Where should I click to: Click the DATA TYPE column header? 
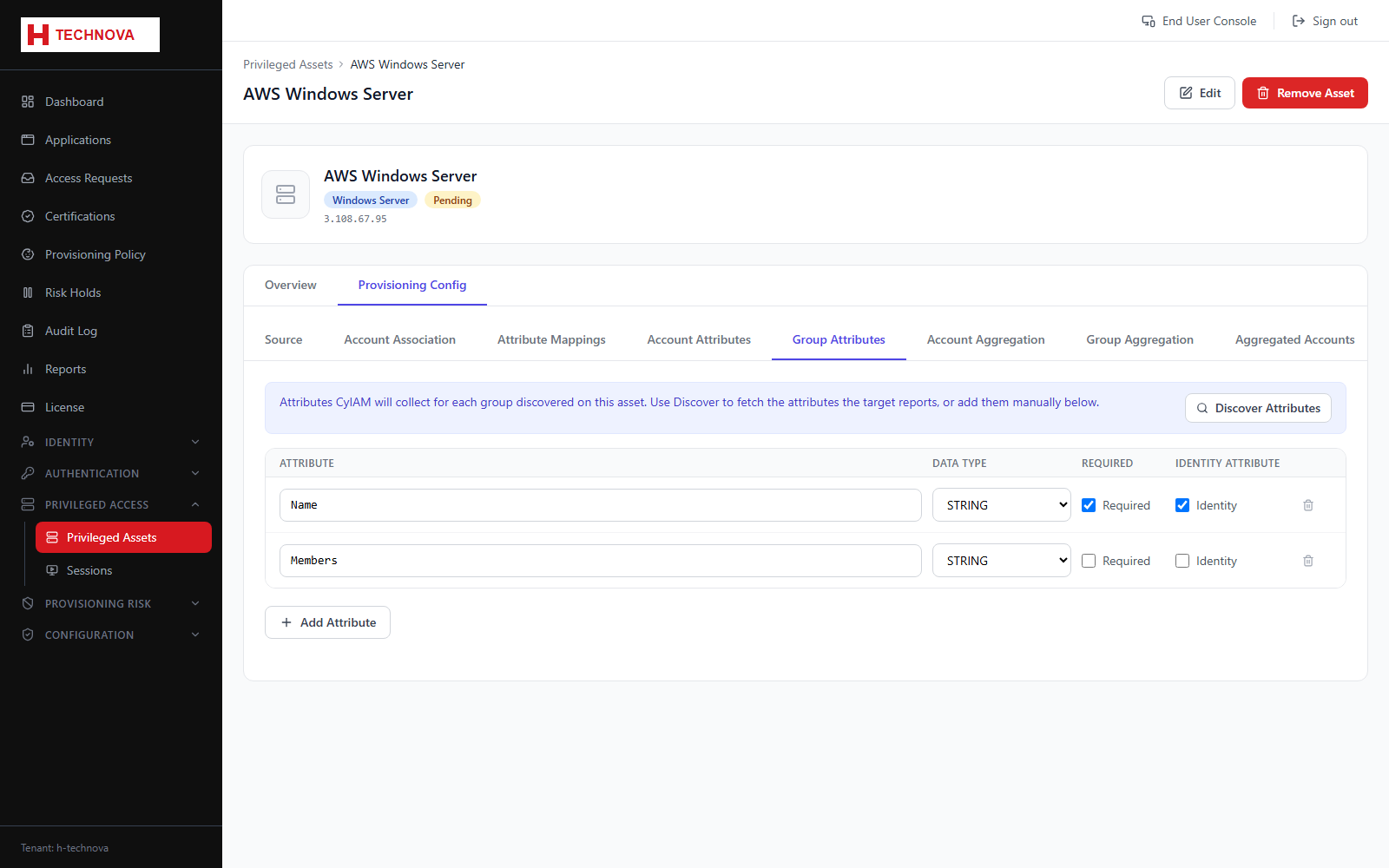tap(959, 464)
